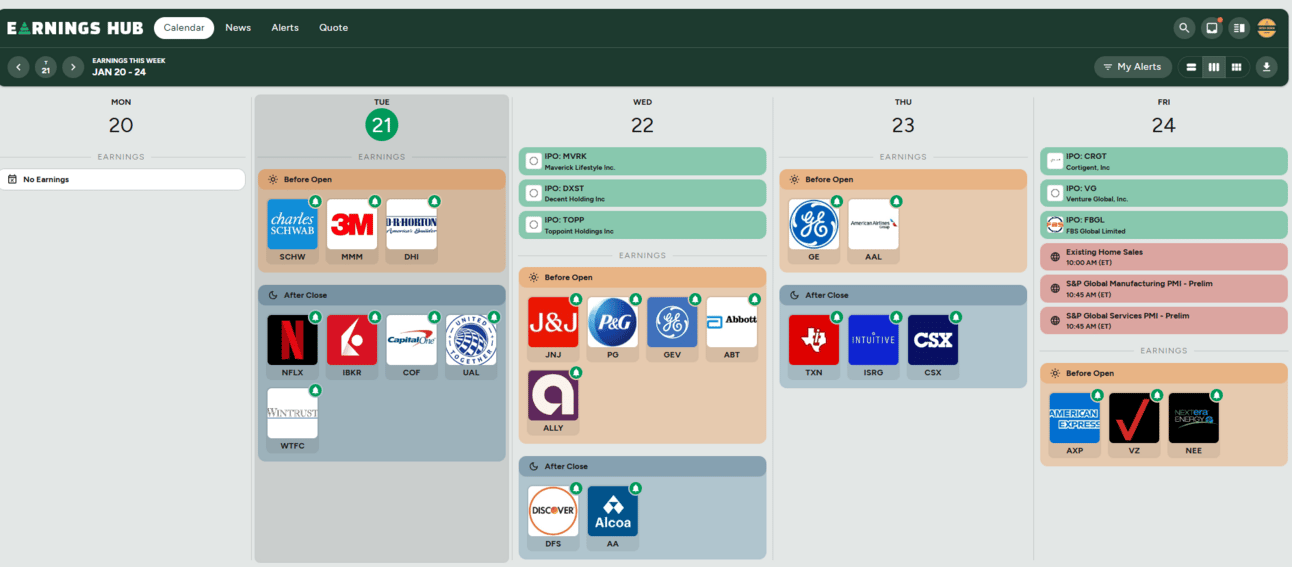Viewport: 1292px width, 567px height.
Task: Open CSX logo
Action: coord(933,340)
